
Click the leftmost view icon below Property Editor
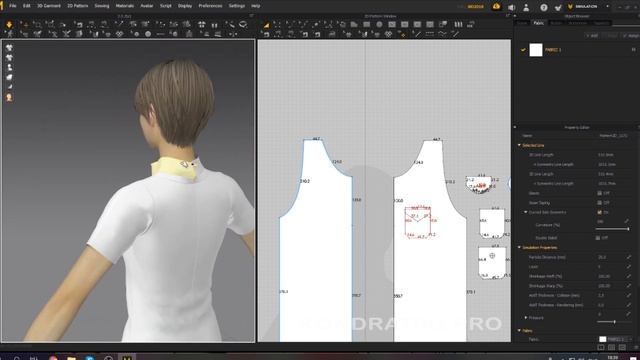coord(601,347)
